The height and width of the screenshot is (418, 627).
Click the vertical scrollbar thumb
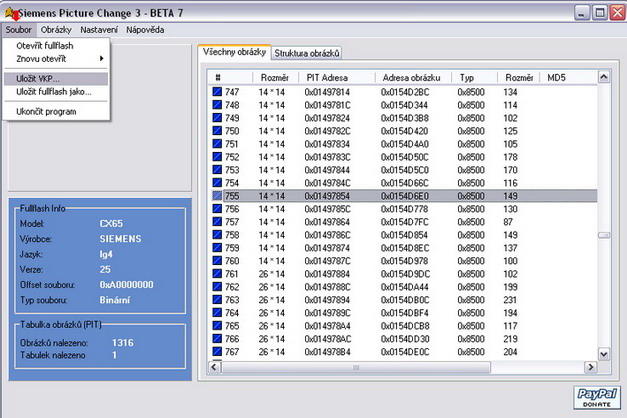coord(604,235)
